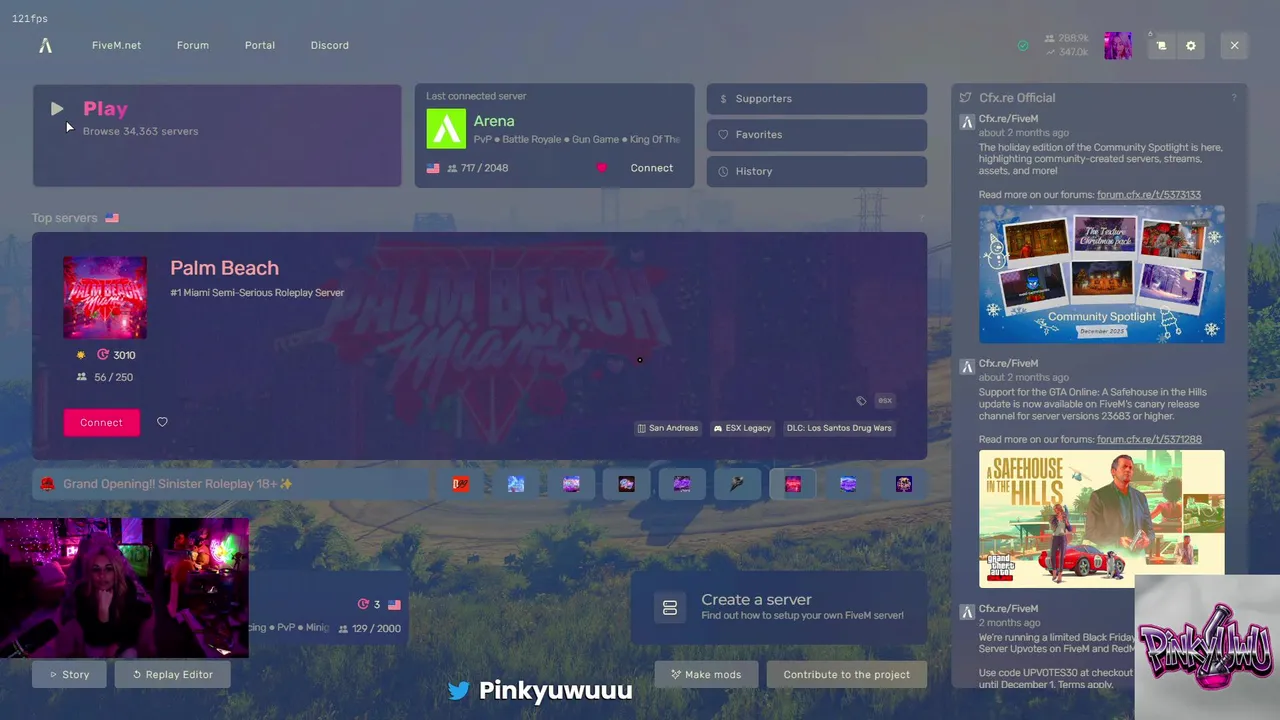Select the light blue server icon in carousel
This screenshot has height=720, width=1280.
coord(516,484)
